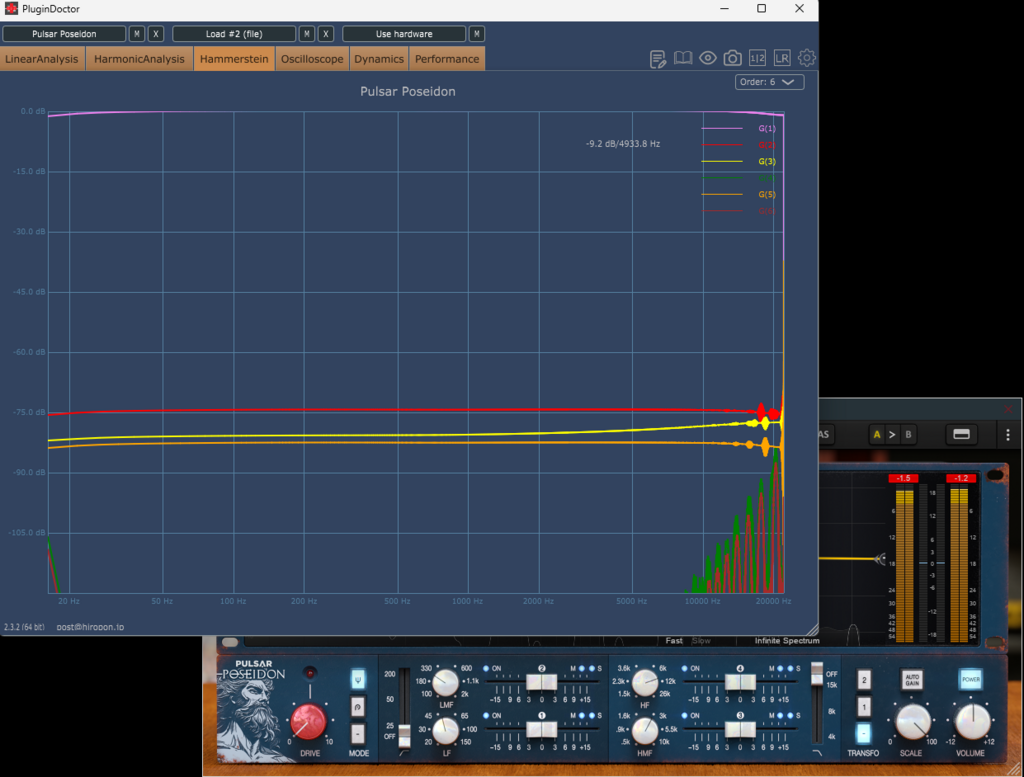Toggle band 3 ON switch
This screenshot has height=777, width=1024.
(x=684, y=716)
